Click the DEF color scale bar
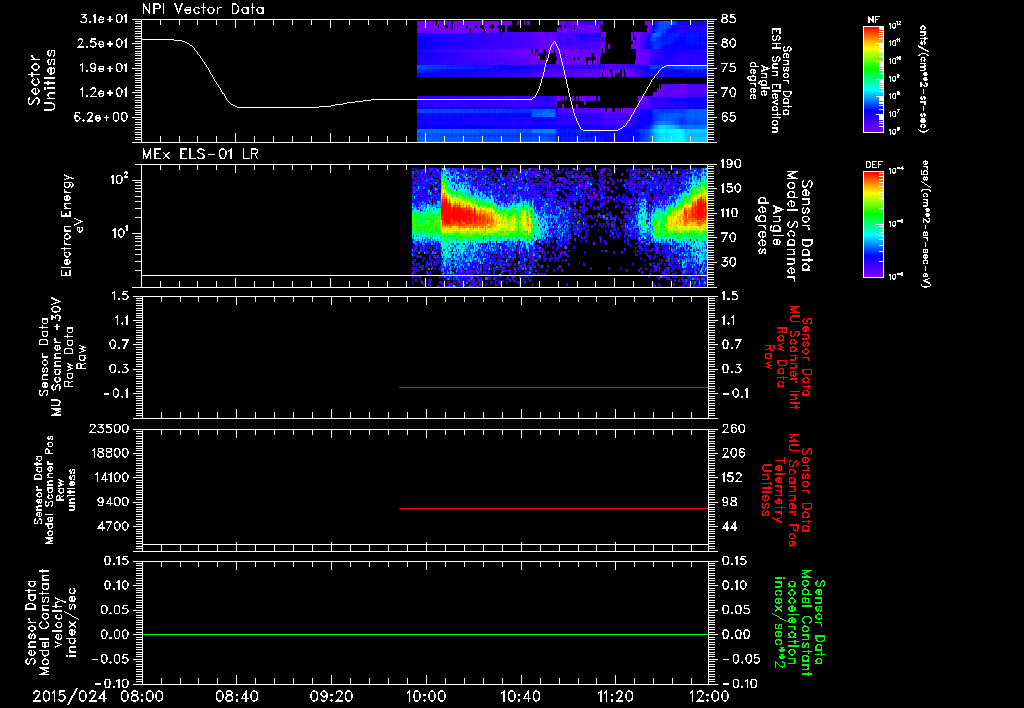Viewport: 1024px width, 708px height. (x=873, y=224)
